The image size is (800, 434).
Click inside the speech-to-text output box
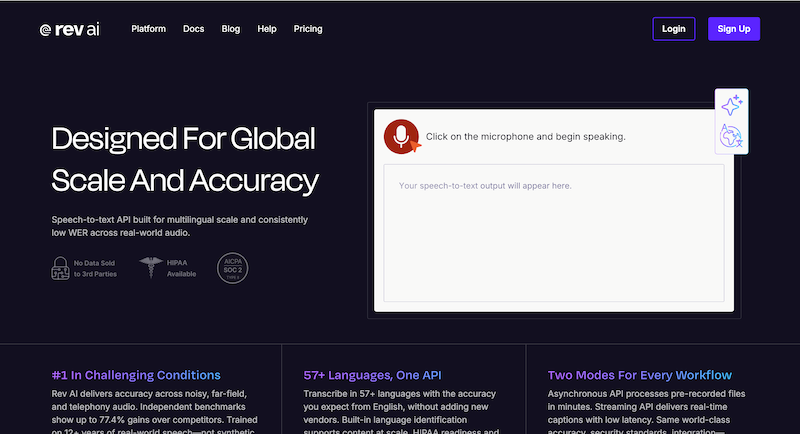click(553, 232)
